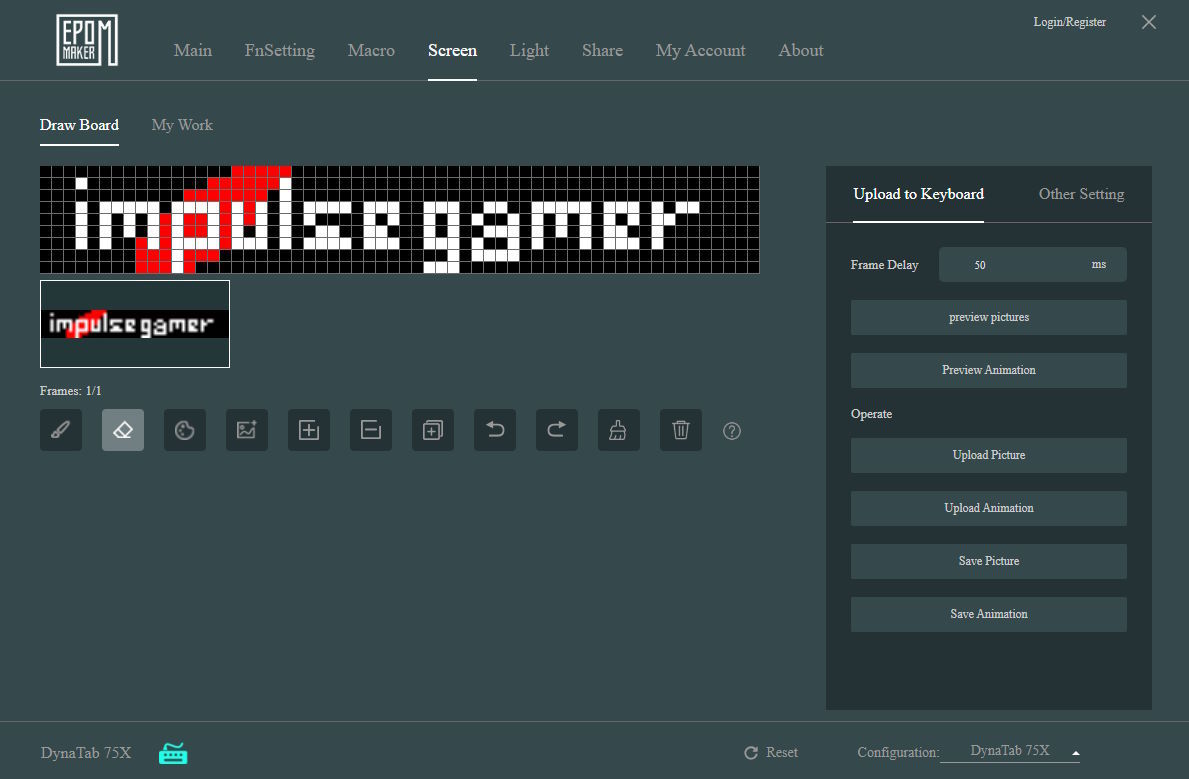This screenshot has width=1189, height=779.
Task: Clear the canvas with broom icon
Action: click(619, 430)
